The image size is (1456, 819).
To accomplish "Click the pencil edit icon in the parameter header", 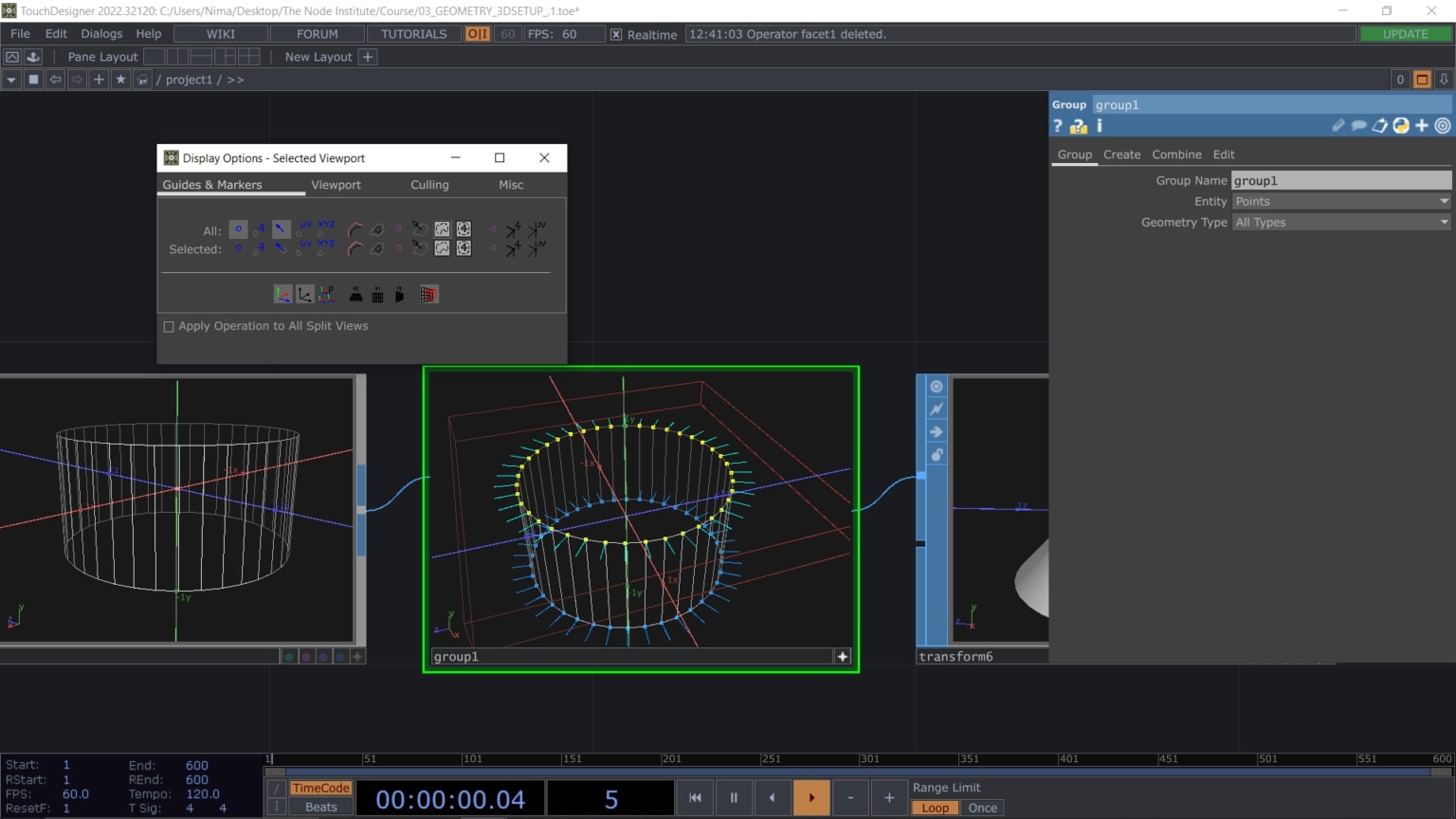I will [x=1338, y=125].
